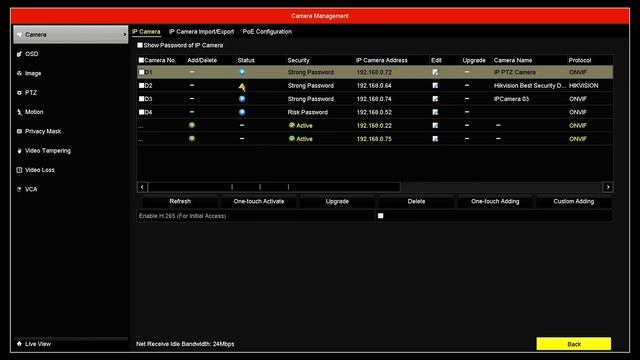Switch to the IP Camera tab
This screenshot has width=640, height=360.
click(x=146, y=31)
